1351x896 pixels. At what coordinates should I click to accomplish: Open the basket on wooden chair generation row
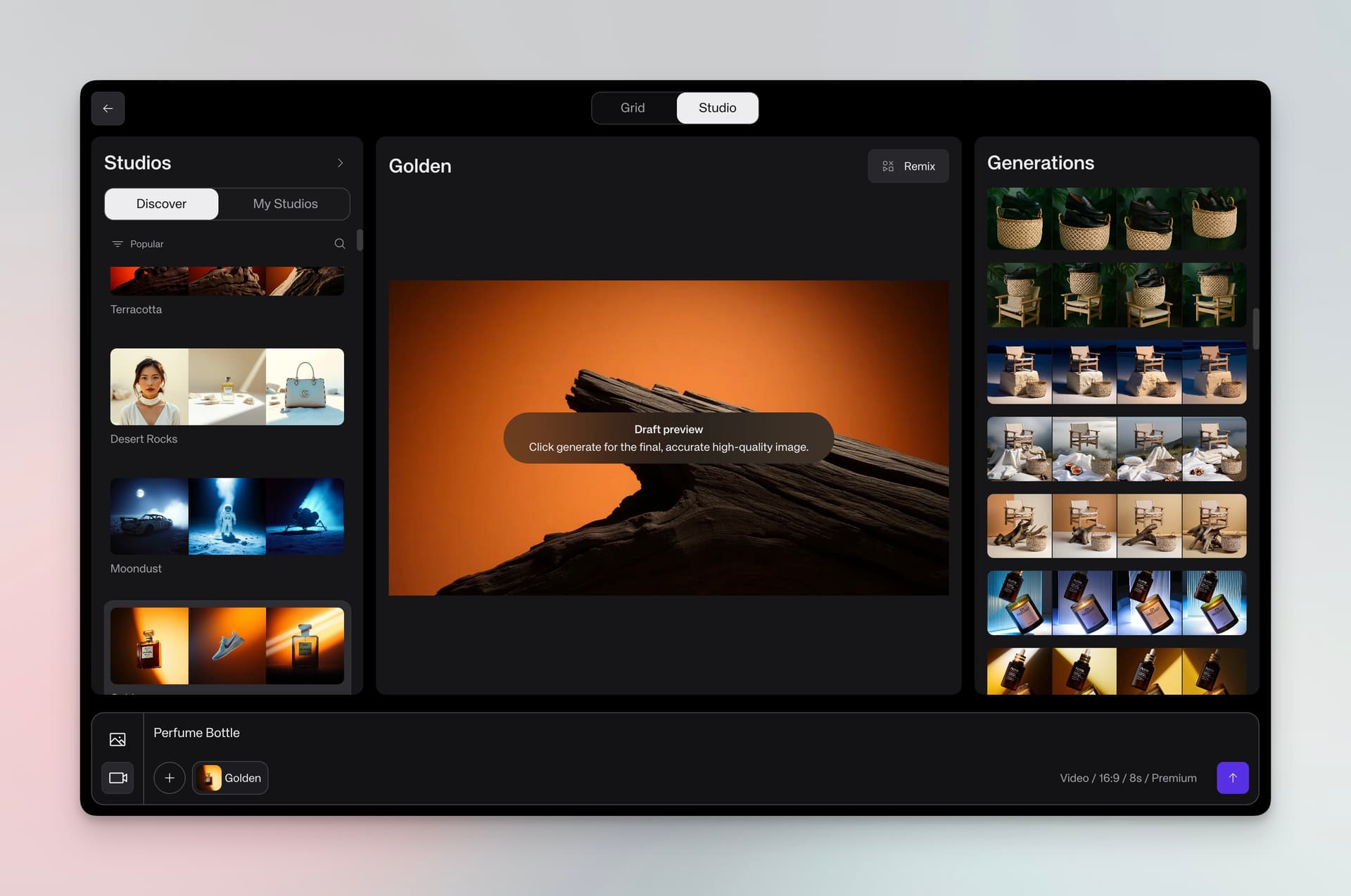1117,295
